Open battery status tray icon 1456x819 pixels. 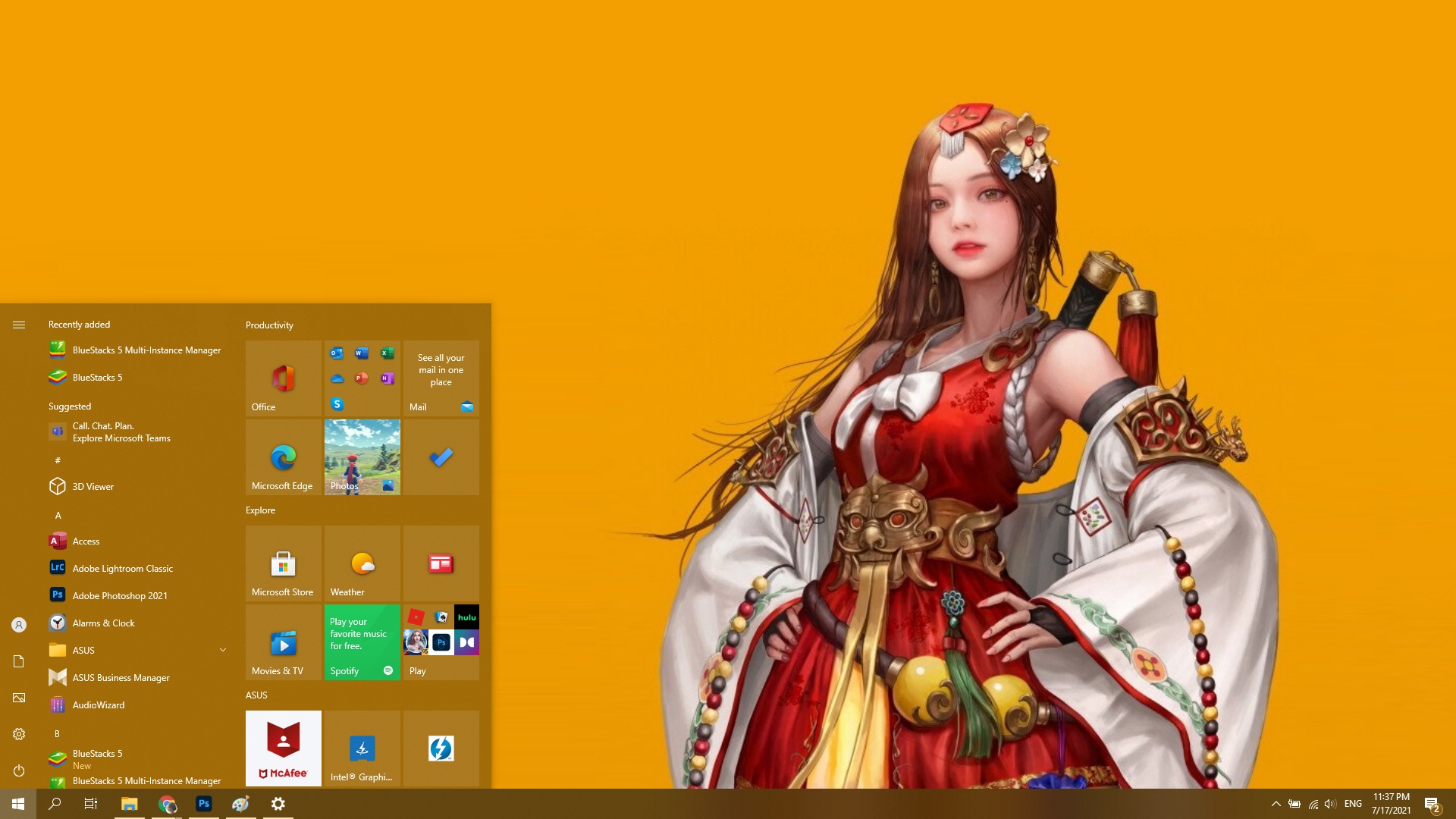point(1294,804)
